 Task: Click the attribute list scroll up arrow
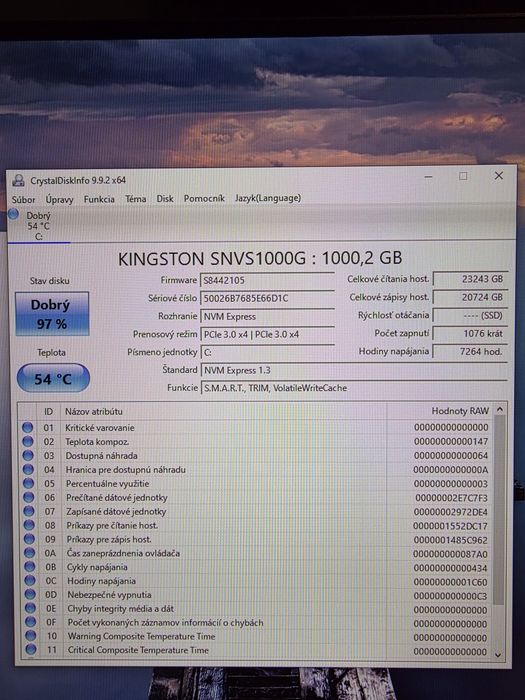[x=500, y=409]
